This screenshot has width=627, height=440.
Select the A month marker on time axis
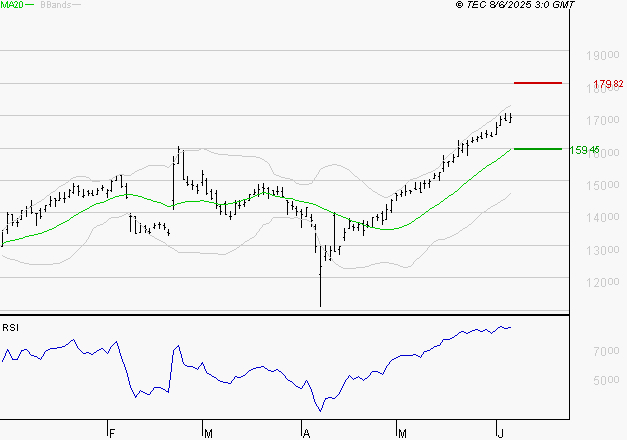pos(305,432)
